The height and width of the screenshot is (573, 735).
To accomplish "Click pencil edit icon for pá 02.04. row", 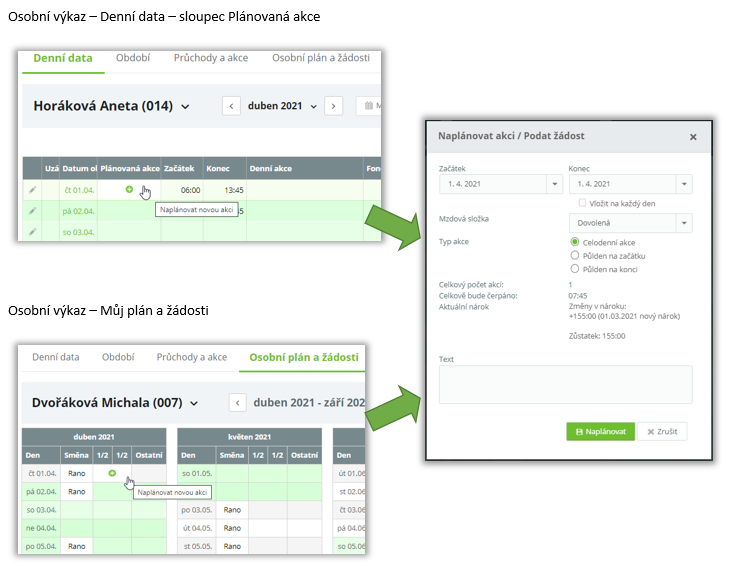I will [32, 210].
